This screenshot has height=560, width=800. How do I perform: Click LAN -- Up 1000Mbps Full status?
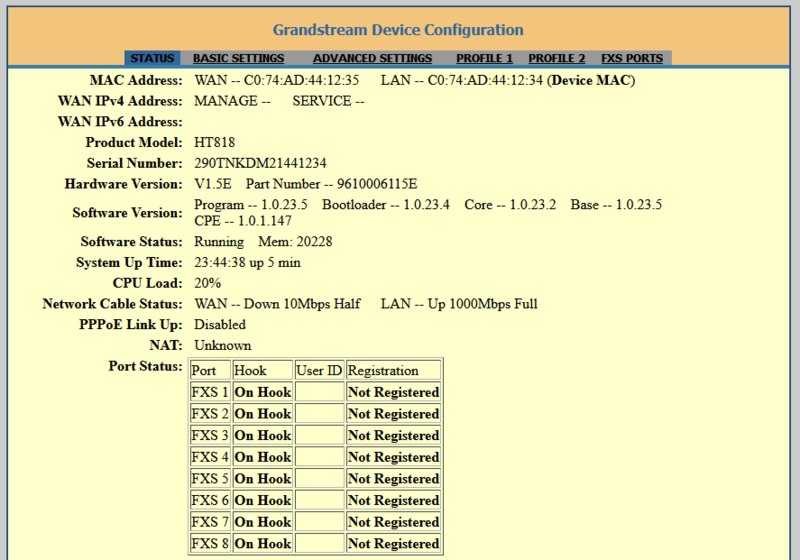pos(459,304)
